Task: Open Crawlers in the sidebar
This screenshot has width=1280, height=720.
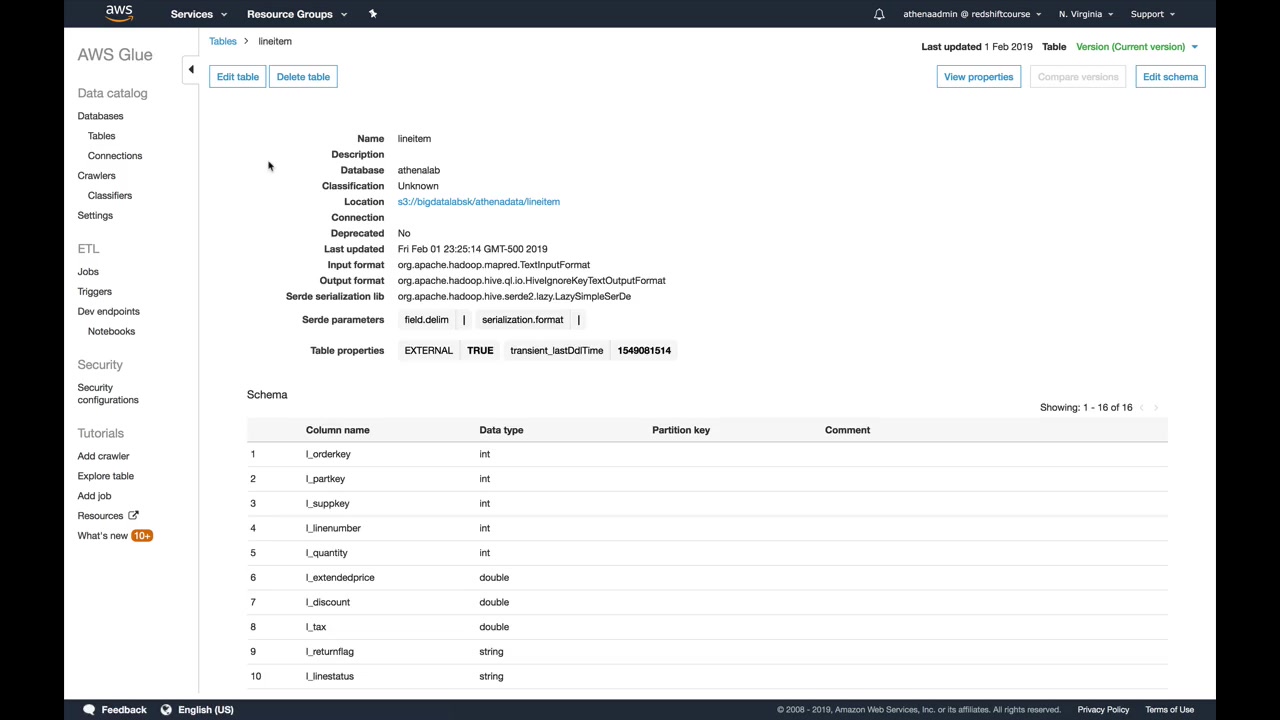Action: [96, 176]
